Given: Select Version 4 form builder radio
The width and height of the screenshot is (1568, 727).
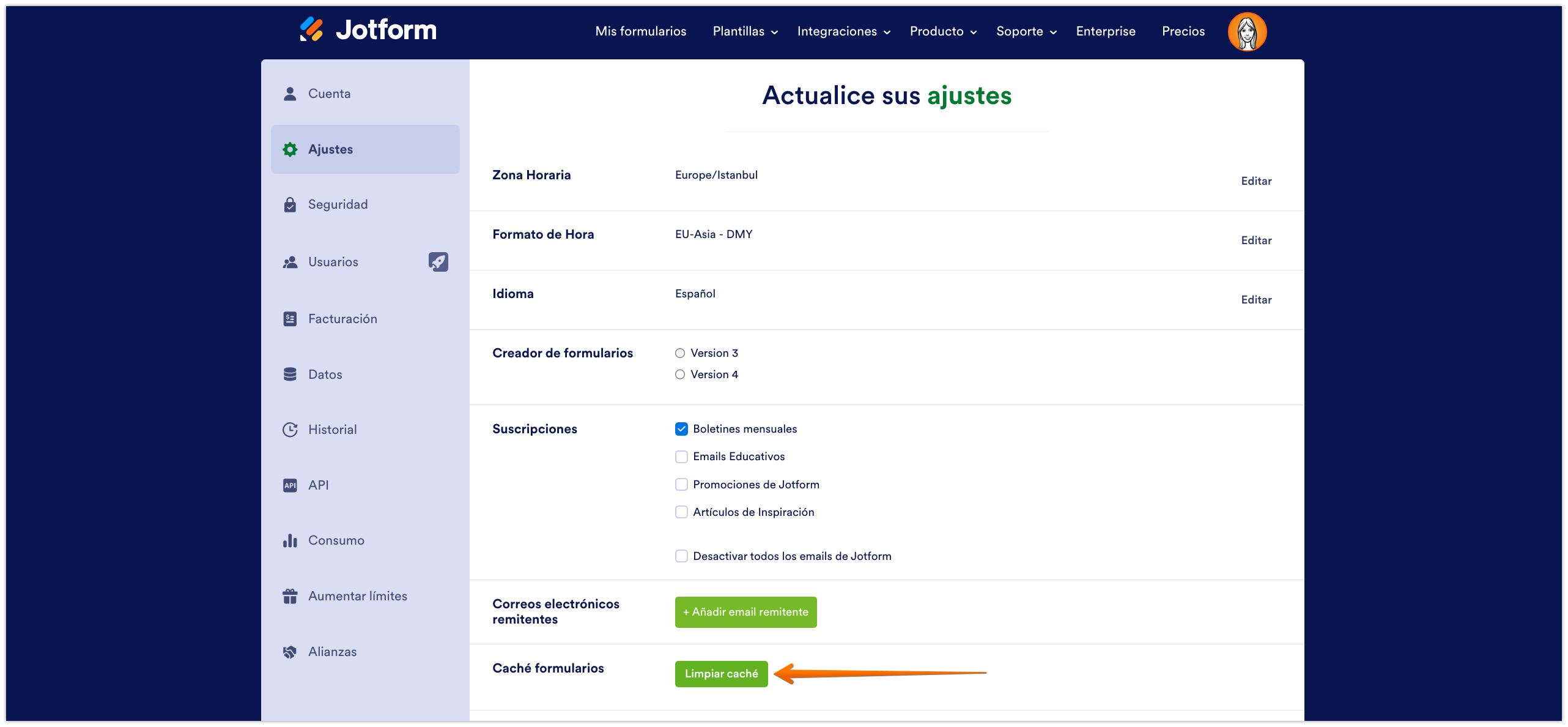Looking at the screenshot, I should click(x=679, y=375).
